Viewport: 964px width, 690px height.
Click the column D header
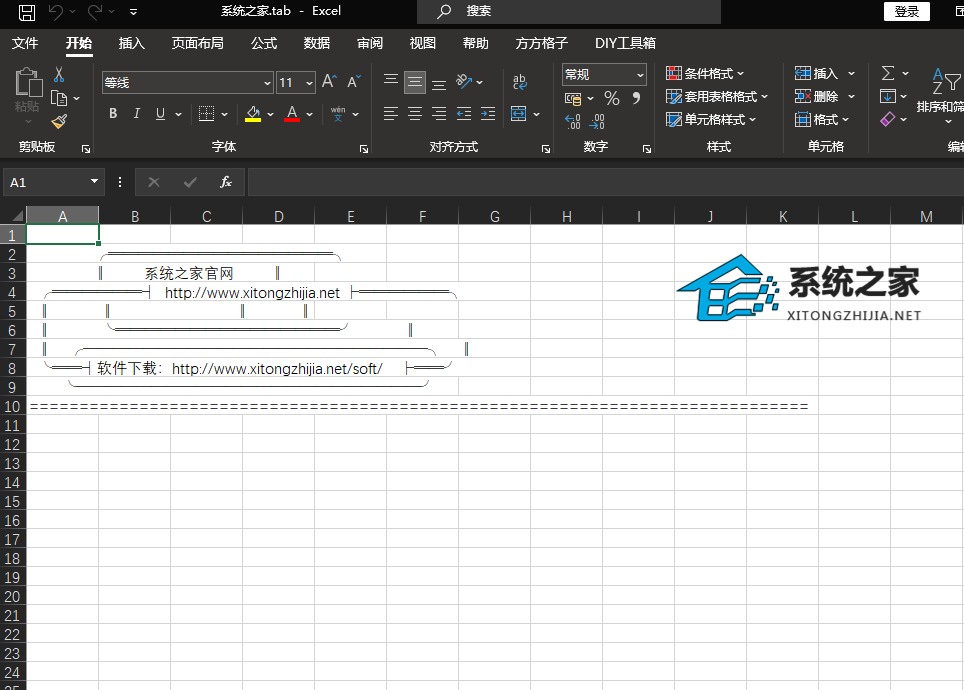click(x=278, y=216)
